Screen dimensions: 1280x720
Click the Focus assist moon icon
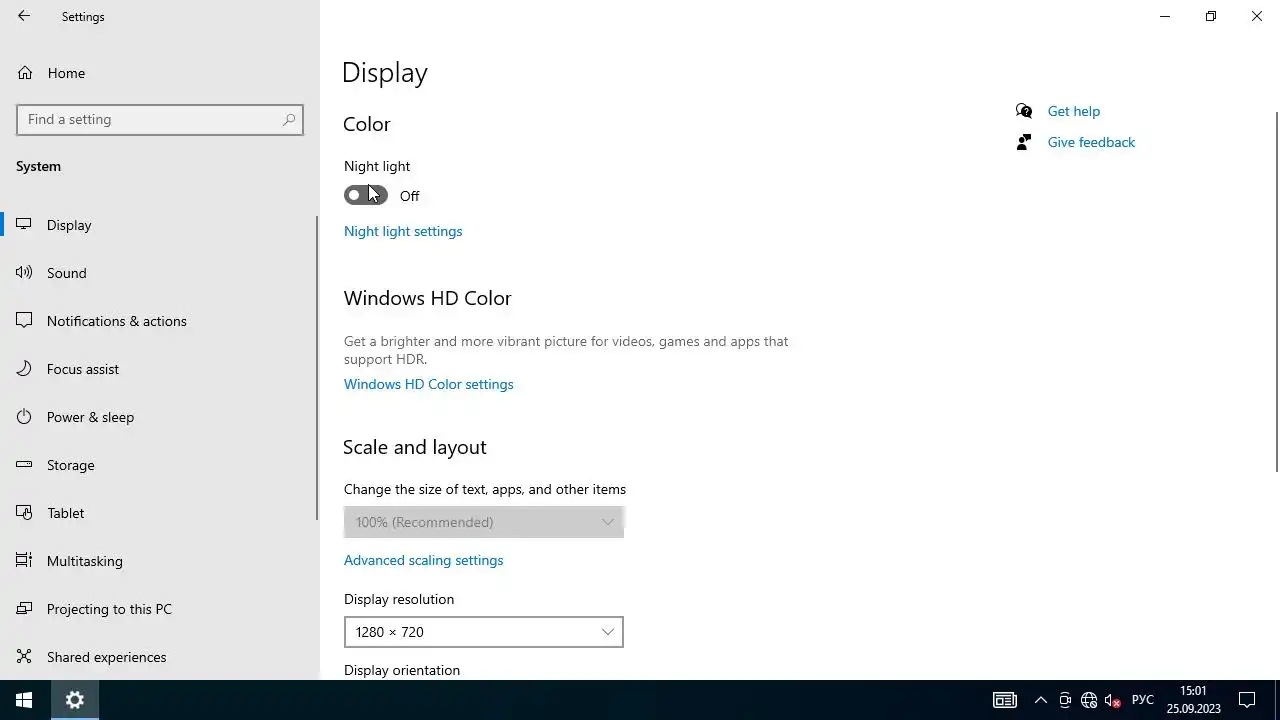coord(25,369)
